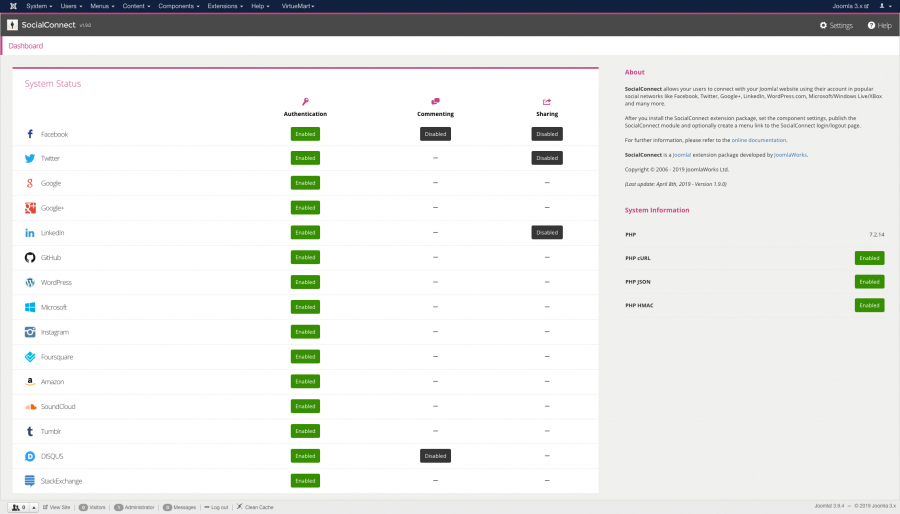Toggle DISQUS Commenting Disabled badge

tap(435, 456)
